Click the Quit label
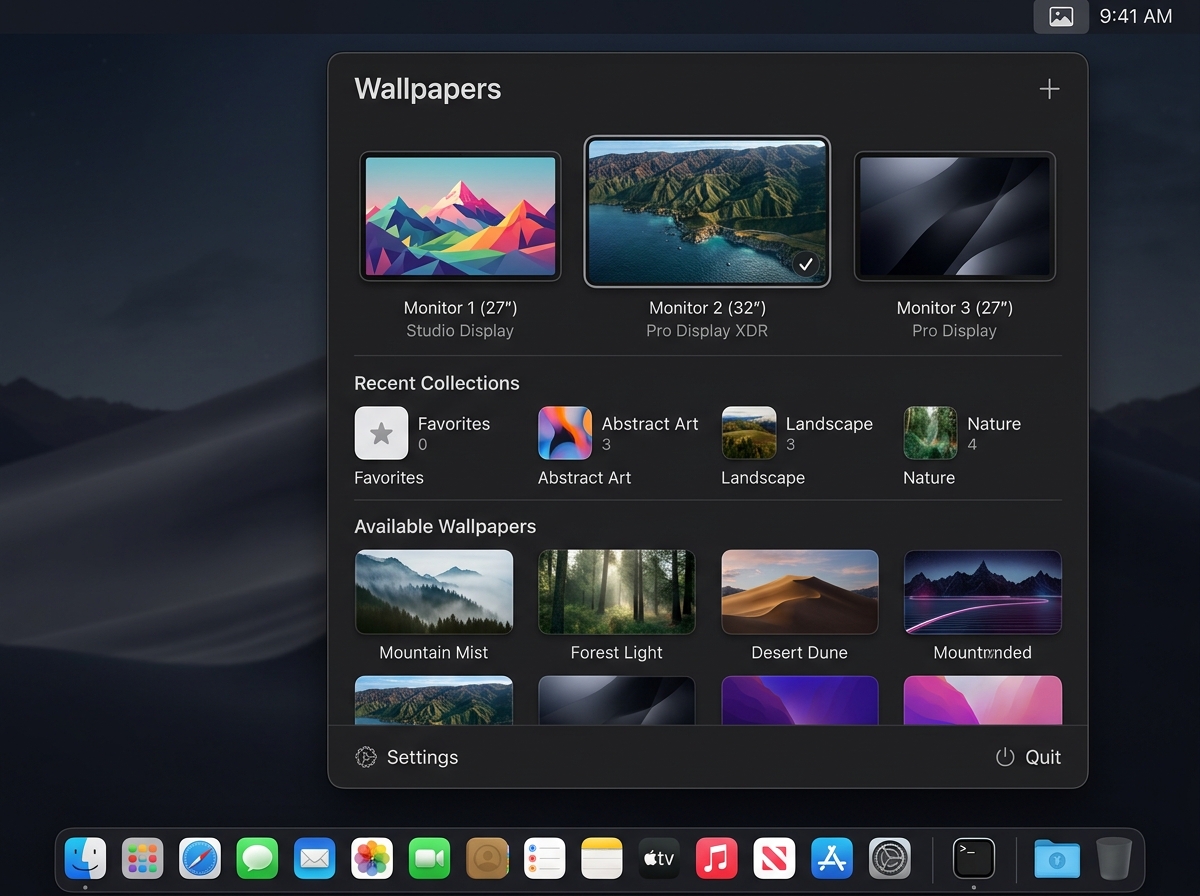The height and width of the screenshot is (896, 1200). point(1043,757)
